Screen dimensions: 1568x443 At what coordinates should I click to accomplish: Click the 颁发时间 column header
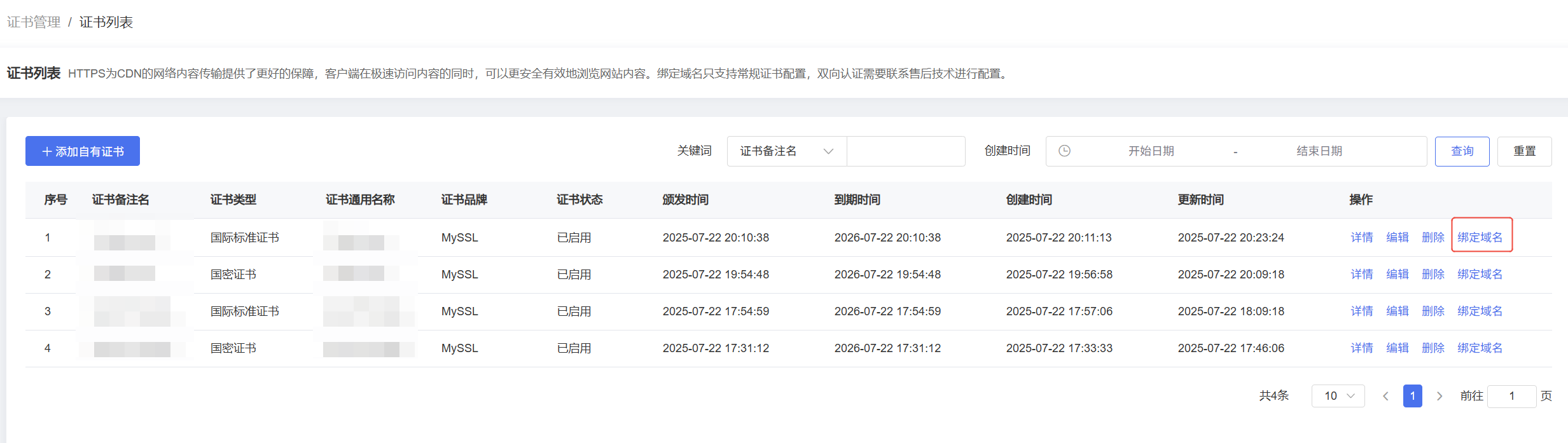click(686, 200)
